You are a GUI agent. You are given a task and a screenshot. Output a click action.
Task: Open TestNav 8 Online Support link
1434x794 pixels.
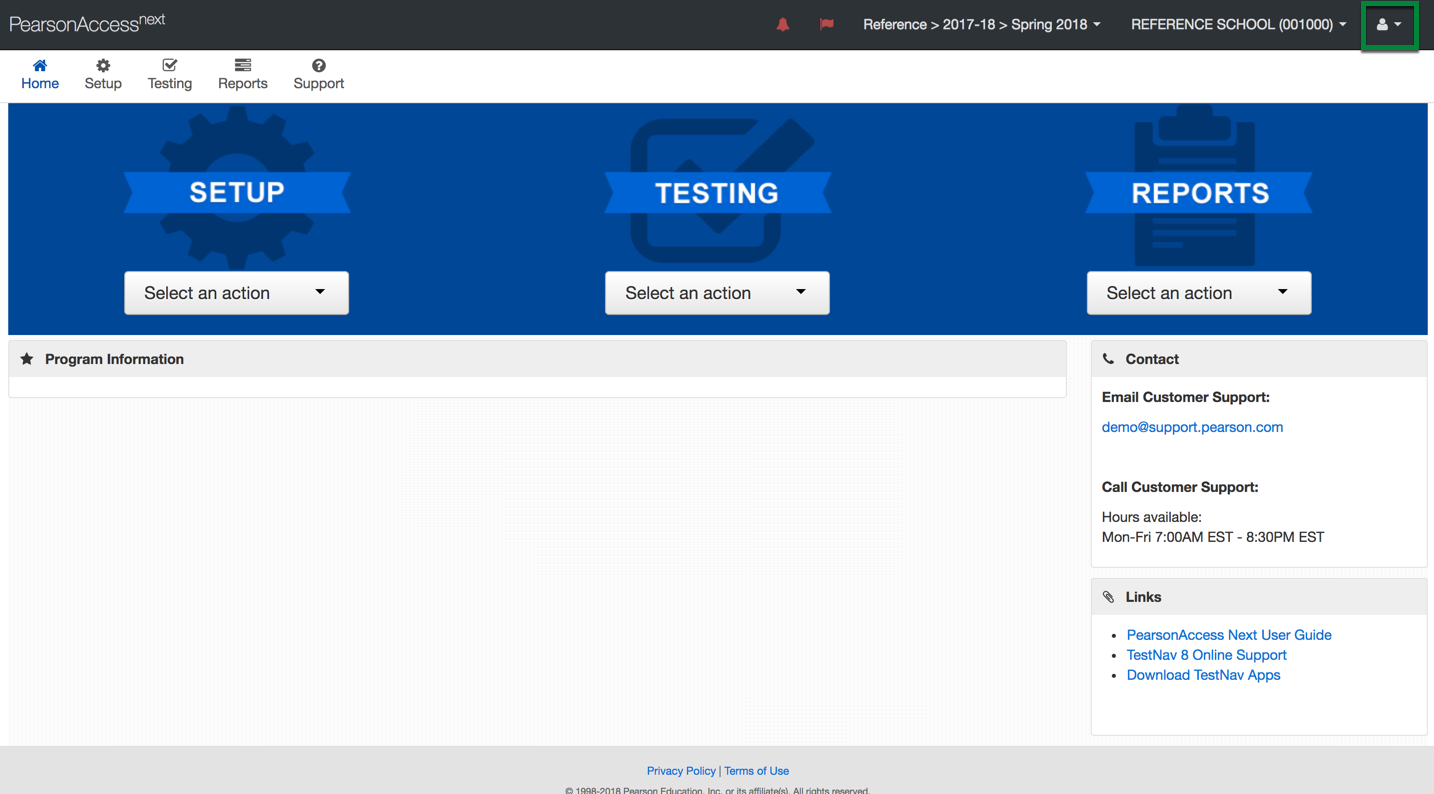(x=1206, y=655)
